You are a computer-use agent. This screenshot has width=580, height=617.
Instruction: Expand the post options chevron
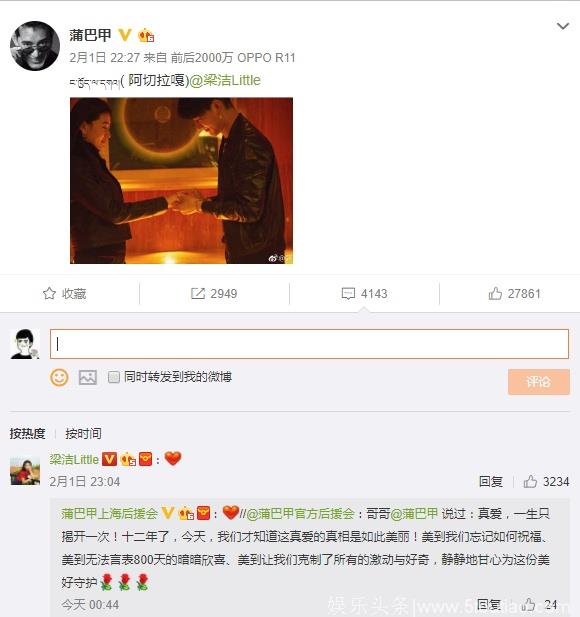563,26
